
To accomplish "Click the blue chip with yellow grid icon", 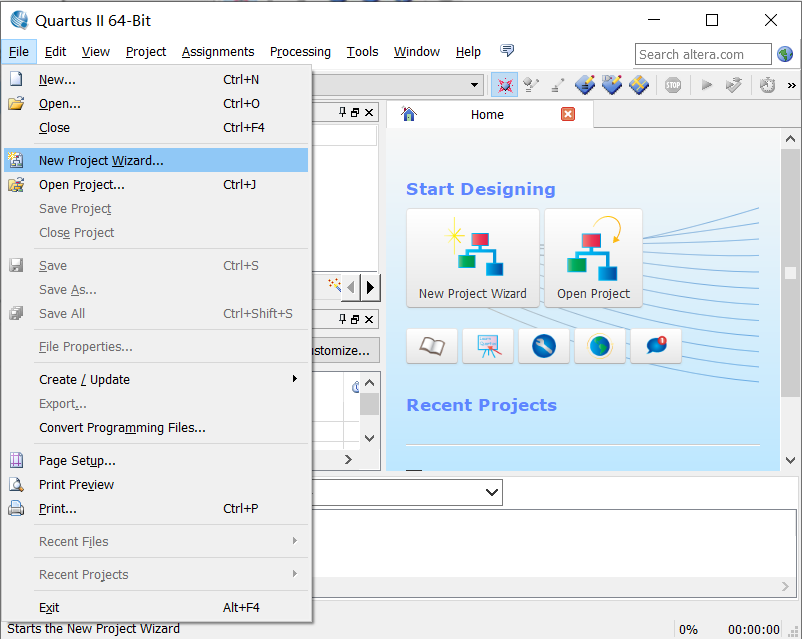I will tap(639, 85).
